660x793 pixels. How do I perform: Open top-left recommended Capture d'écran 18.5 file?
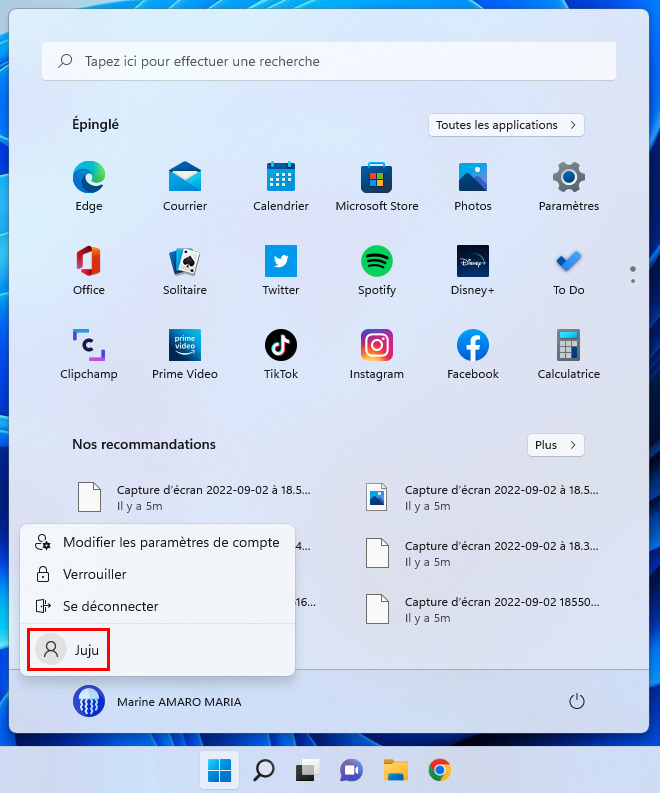194,498
